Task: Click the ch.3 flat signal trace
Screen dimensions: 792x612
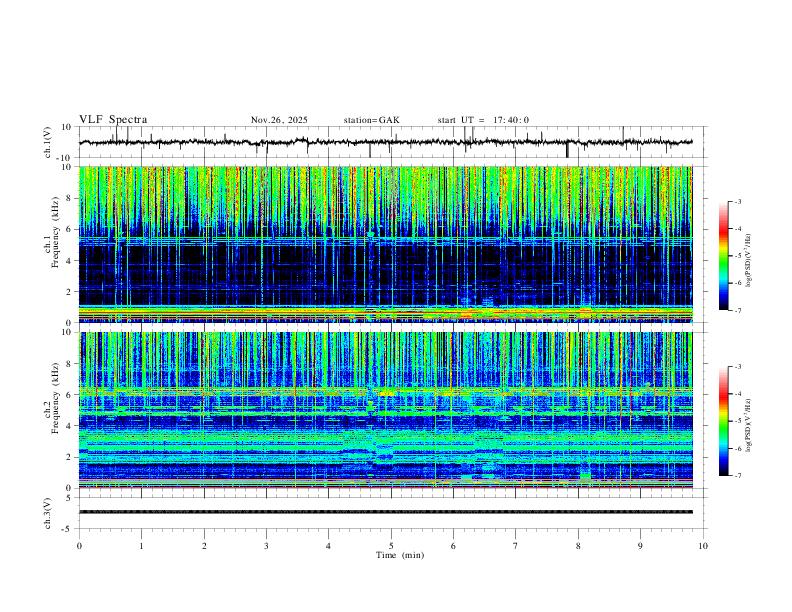Action: (385, 512)
